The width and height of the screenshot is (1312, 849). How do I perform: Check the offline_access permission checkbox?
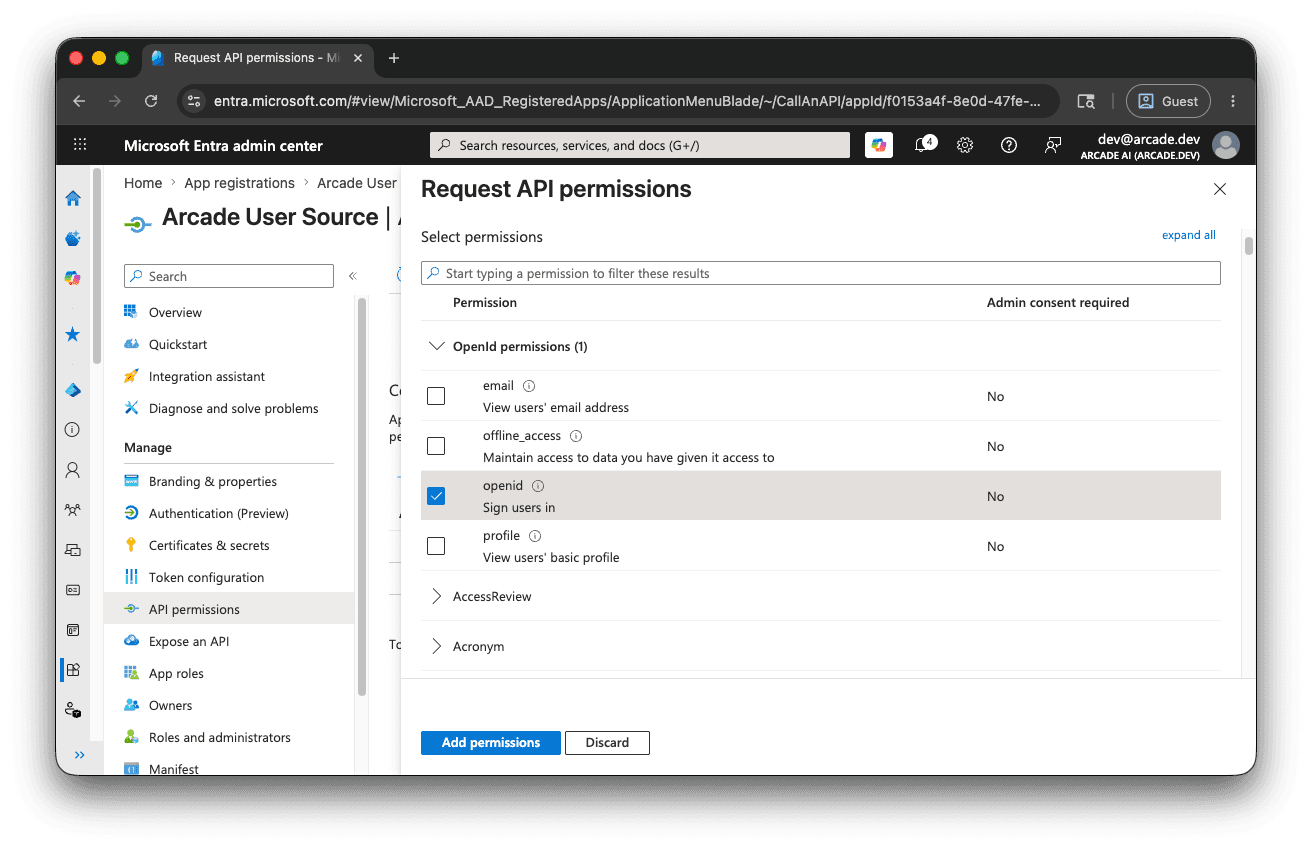click(436, 446)
